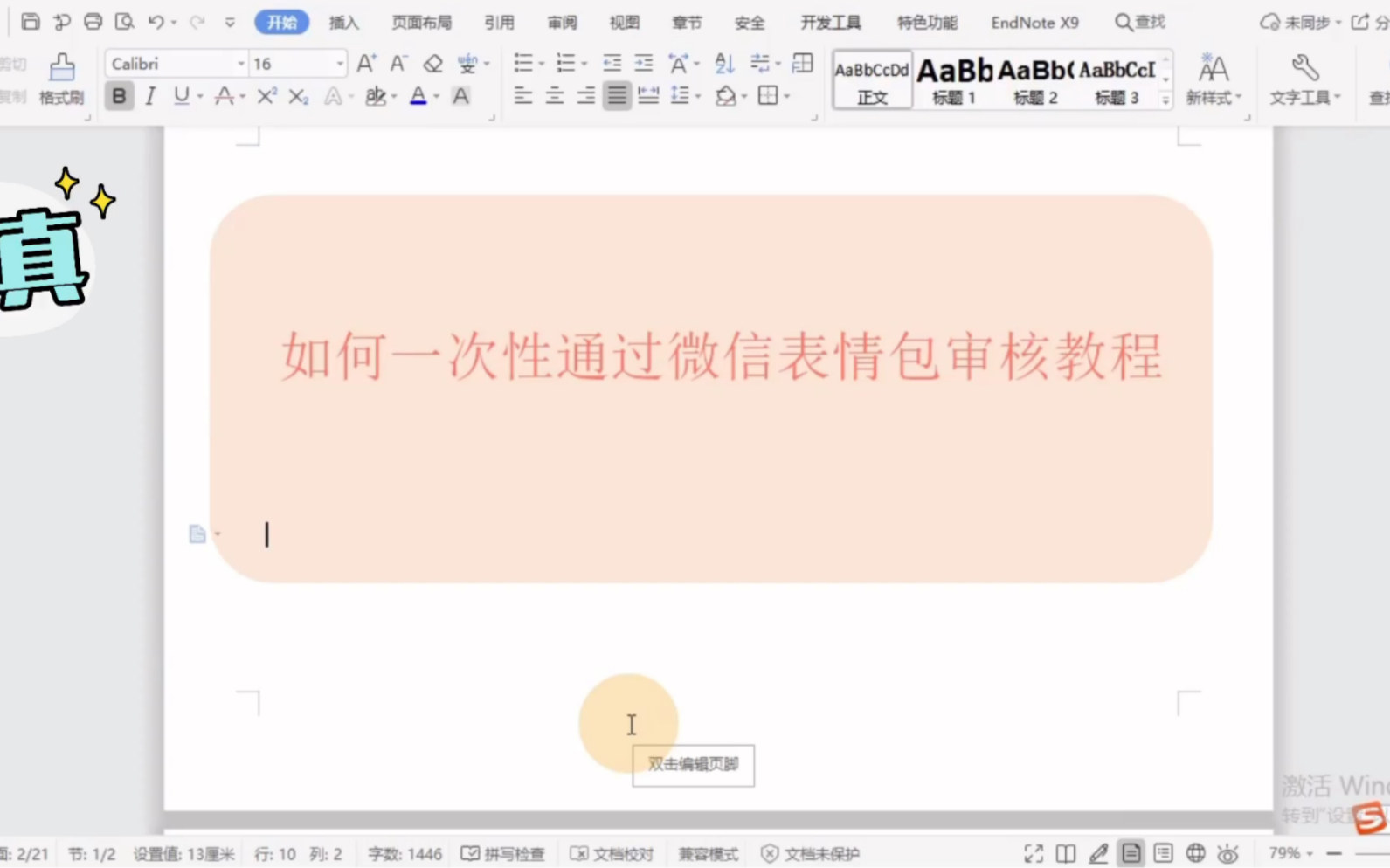Increase the font size
This screenshot has width=1390, height=868.
tap(367, 63)
